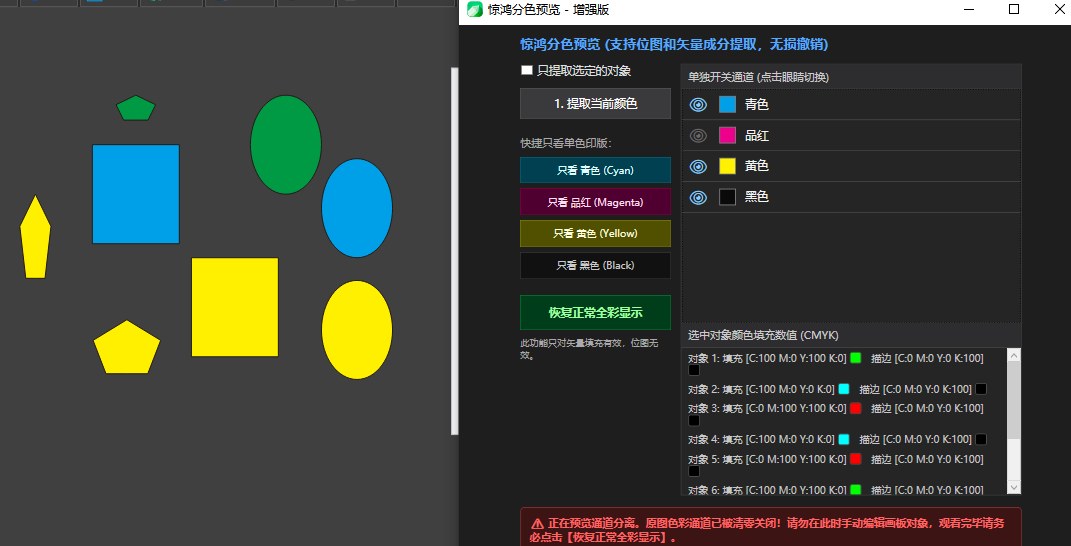
Task: Click the cyan swatch beside 青色
Action: pos(727,105)
